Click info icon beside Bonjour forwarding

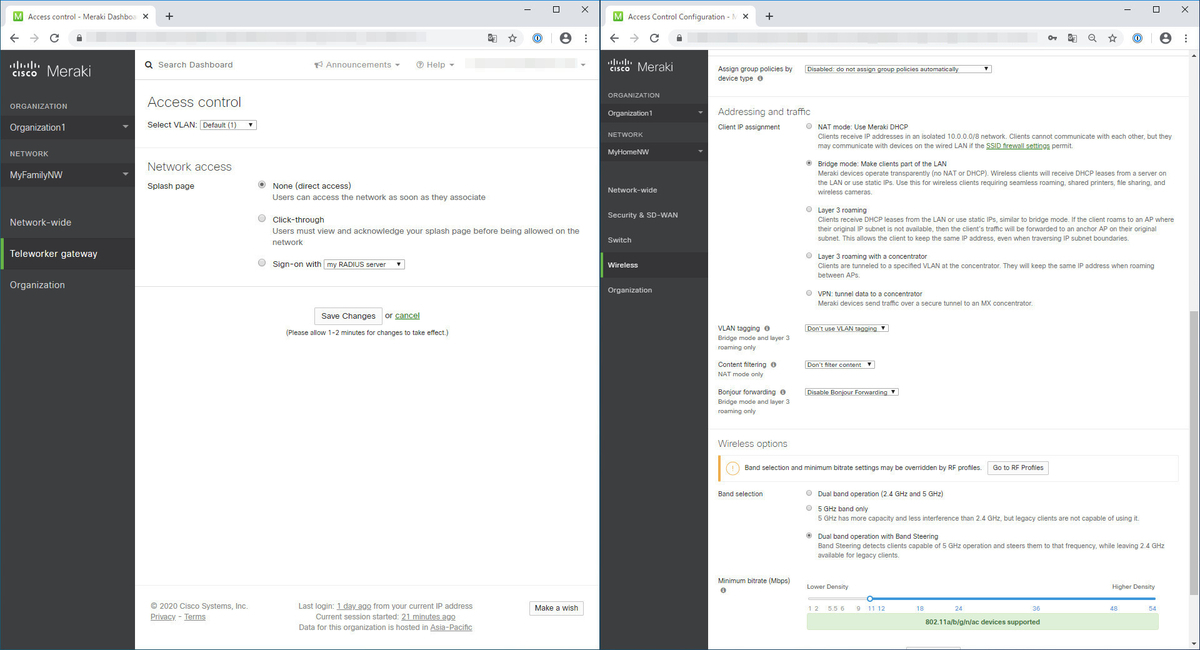click(783, 392)
